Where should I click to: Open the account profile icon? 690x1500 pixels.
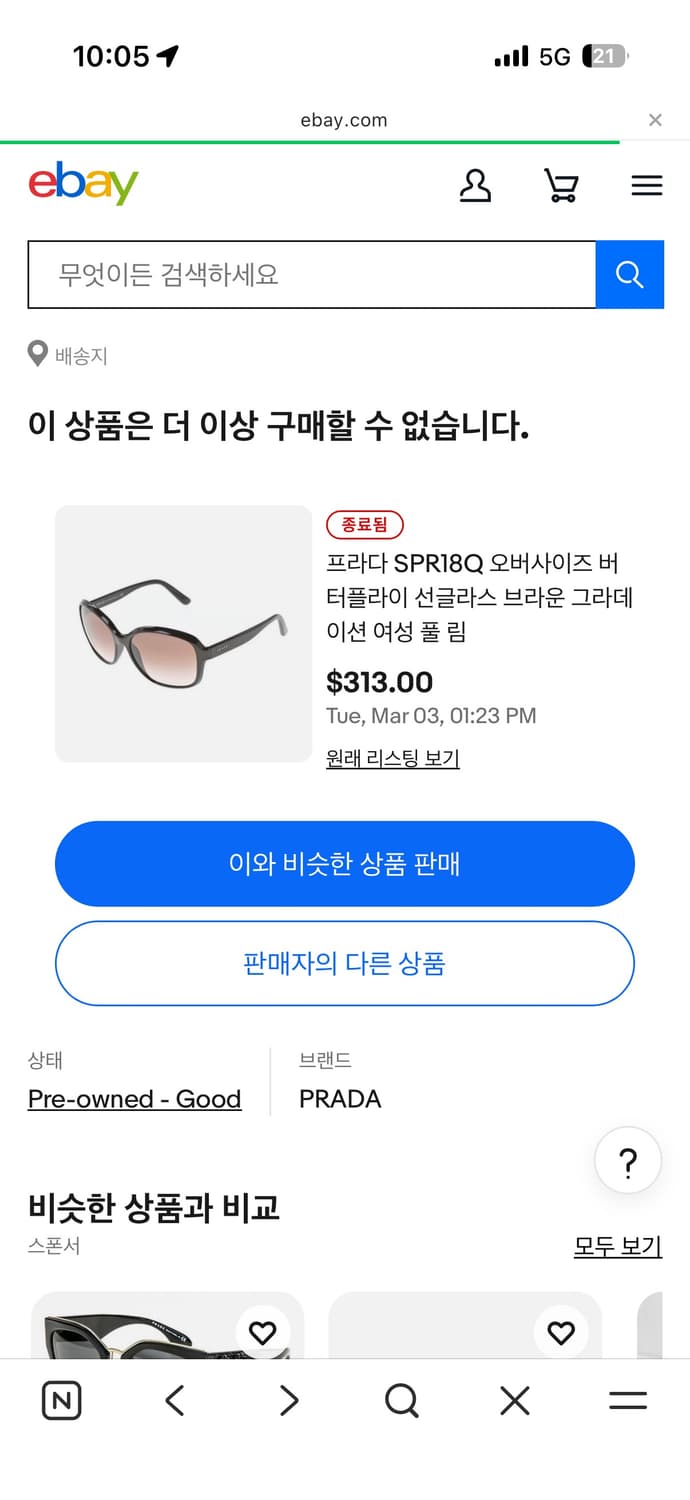[x=476, y=186]
